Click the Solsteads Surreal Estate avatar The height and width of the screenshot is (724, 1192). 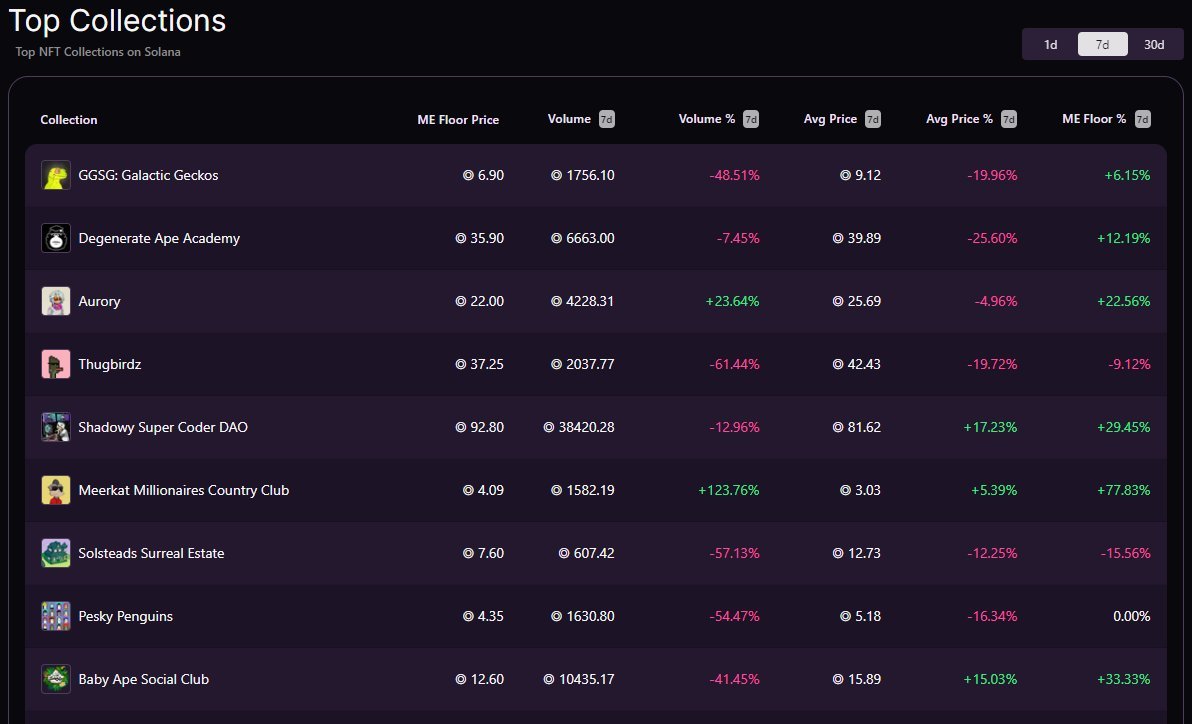click(55, 554)
